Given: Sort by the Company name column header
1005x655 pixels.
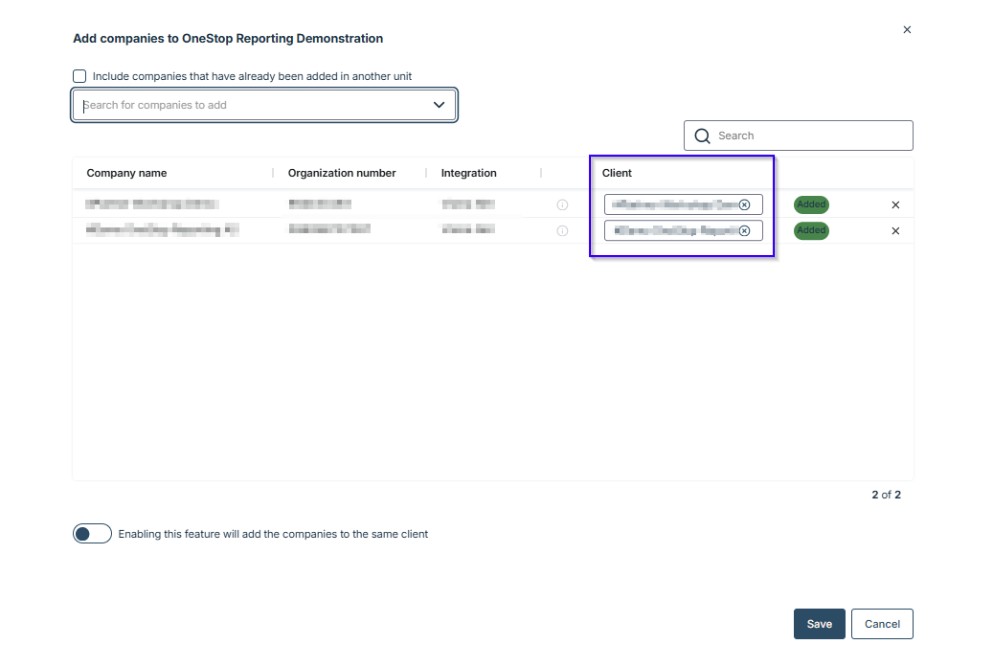Looking at the screenshot, I should [127, 173].
